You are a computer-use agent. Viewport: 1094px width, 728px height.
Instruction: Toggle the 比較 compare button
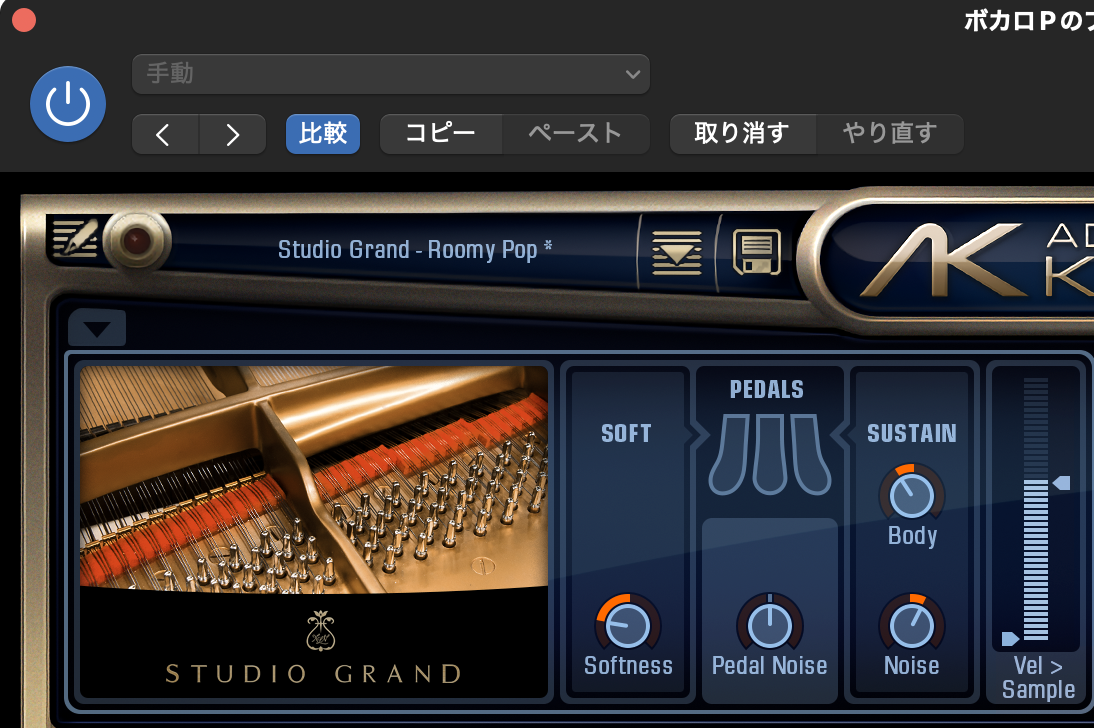(323, 134)
